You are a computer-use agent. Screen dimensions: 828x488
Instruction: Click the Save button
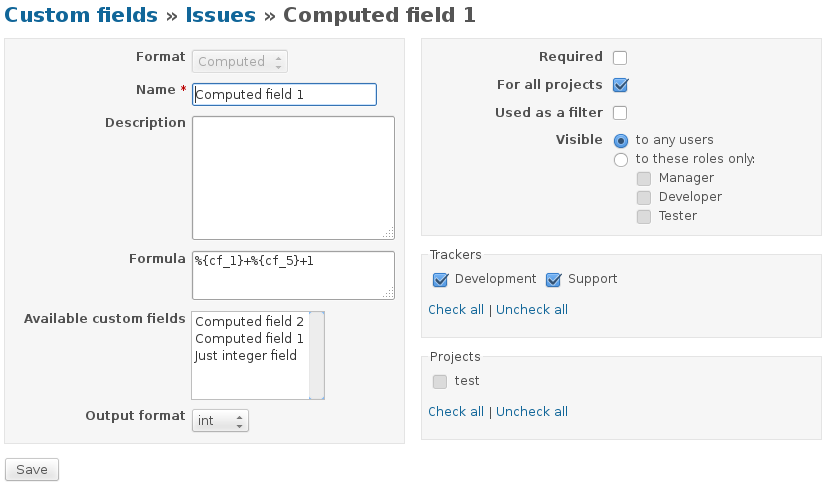coord(32,470)
